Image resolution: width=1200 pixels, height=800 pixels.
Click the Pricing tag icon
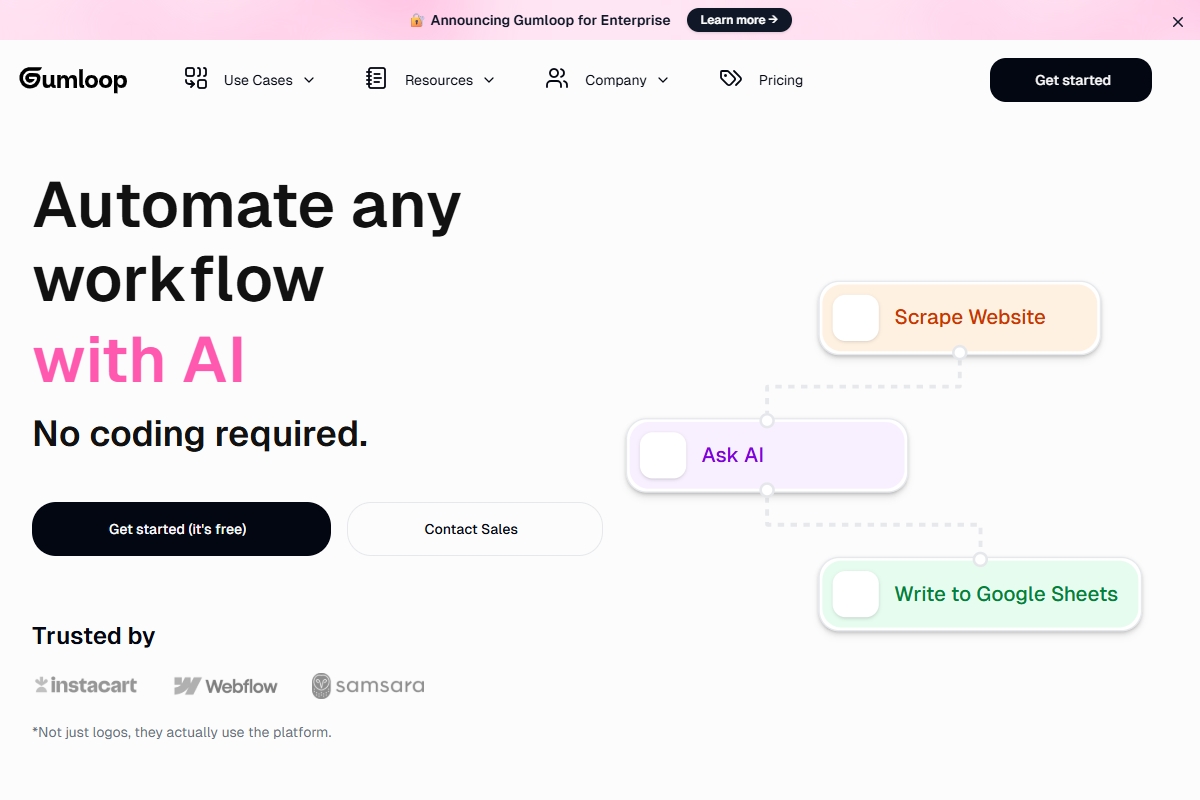point(731,79)
